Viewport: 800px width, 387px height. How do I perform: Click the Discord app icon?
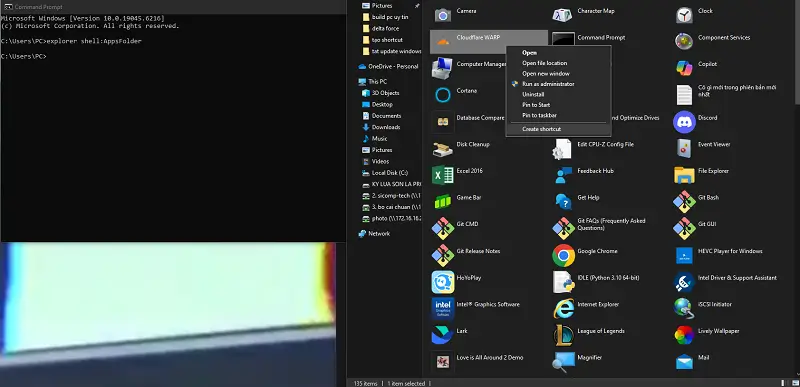coord(684,122)
